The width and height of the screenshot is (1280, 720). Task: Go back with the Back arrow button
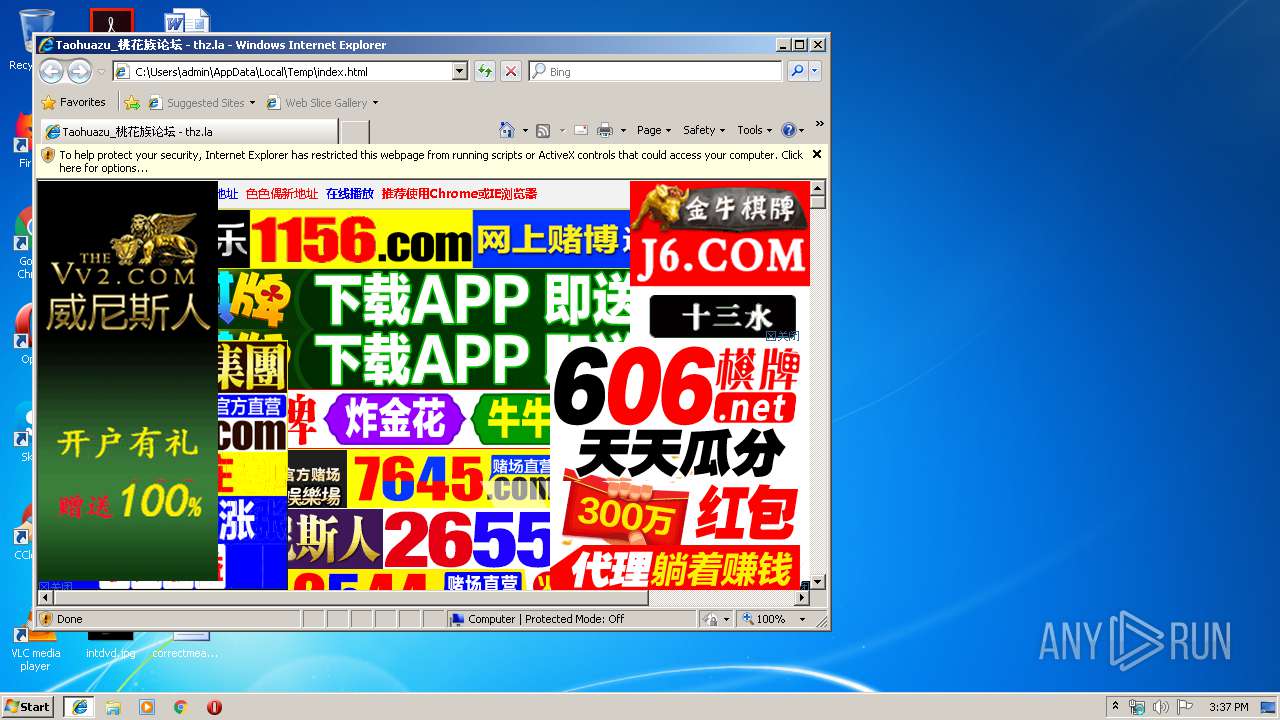point(51,71)
